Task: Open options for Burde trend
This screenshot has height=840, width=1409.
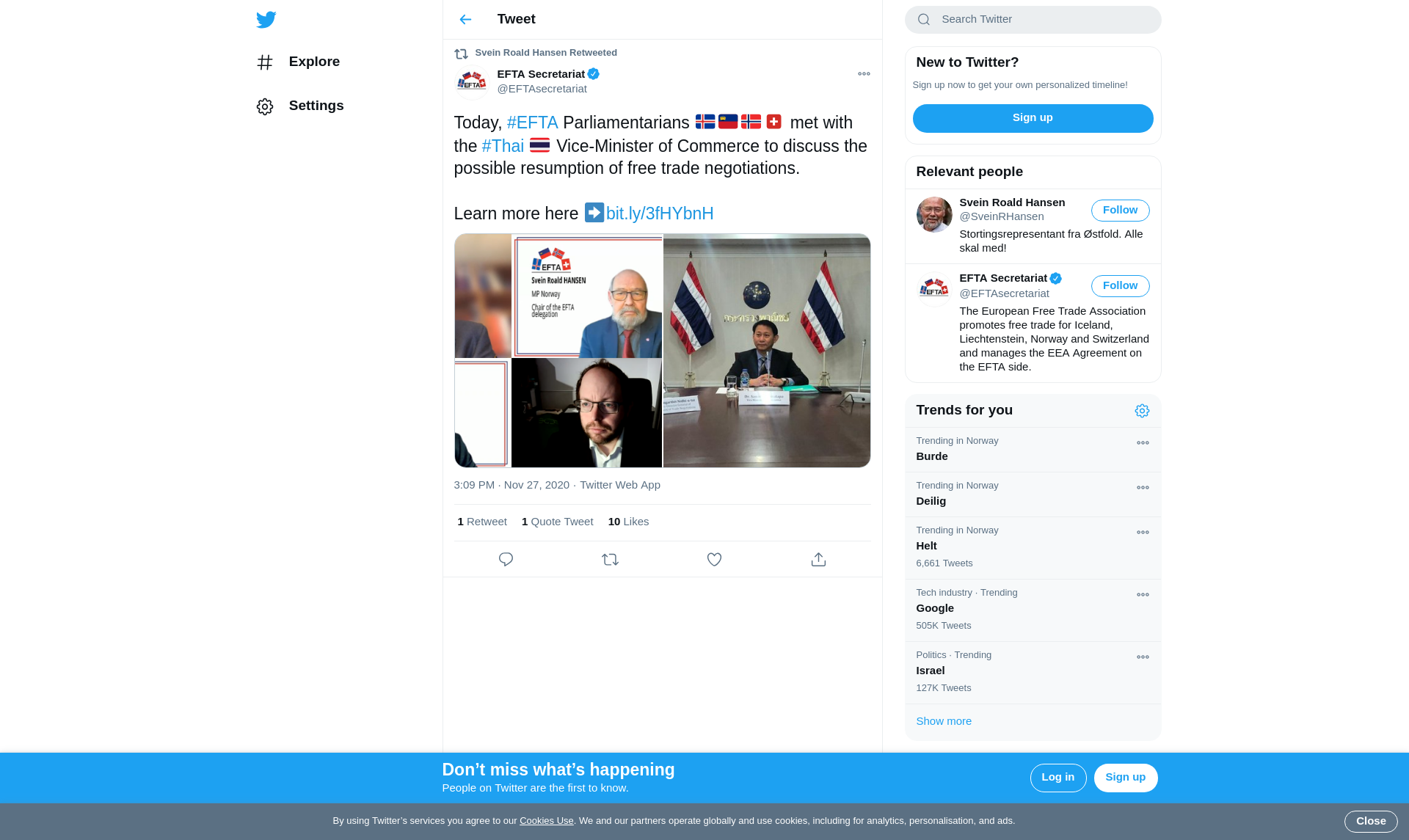Action: [1143, 442]
